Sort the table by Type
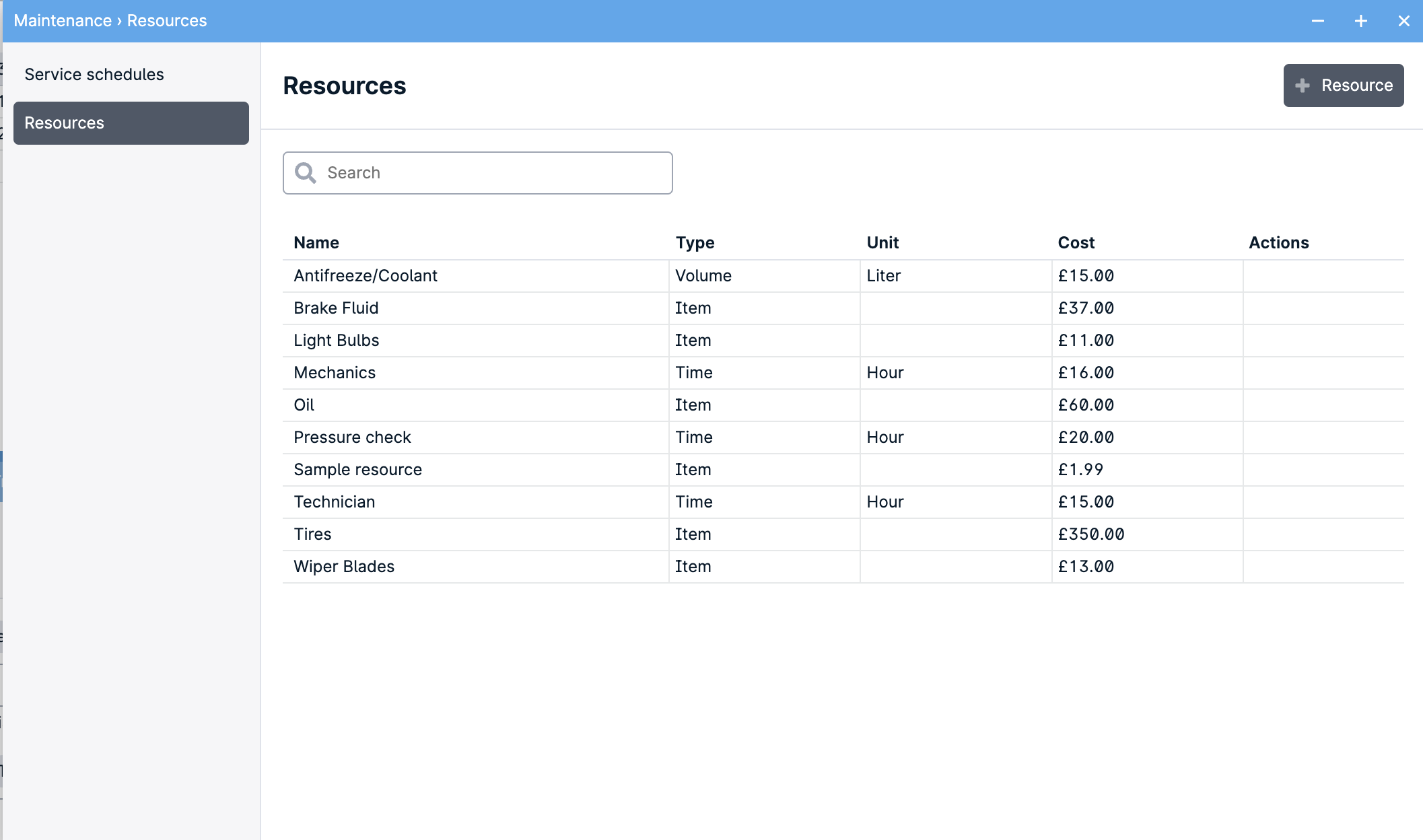 pos(695,242)
